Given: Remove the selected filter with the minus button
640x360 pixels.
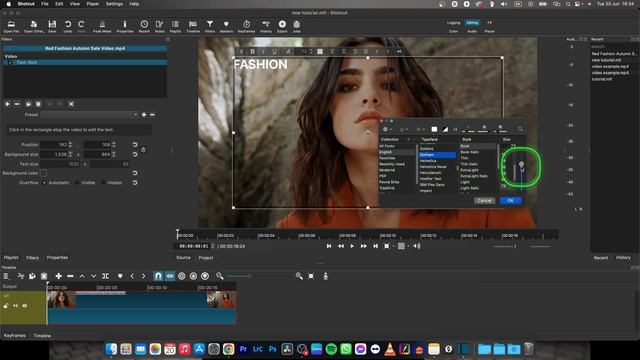Looking at the screenshot, I should [17, 104].
